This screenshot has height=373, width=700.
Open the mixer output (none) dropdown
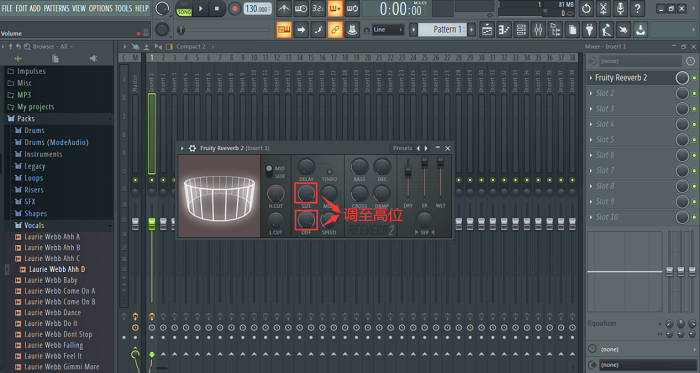(x=647, y=365)
